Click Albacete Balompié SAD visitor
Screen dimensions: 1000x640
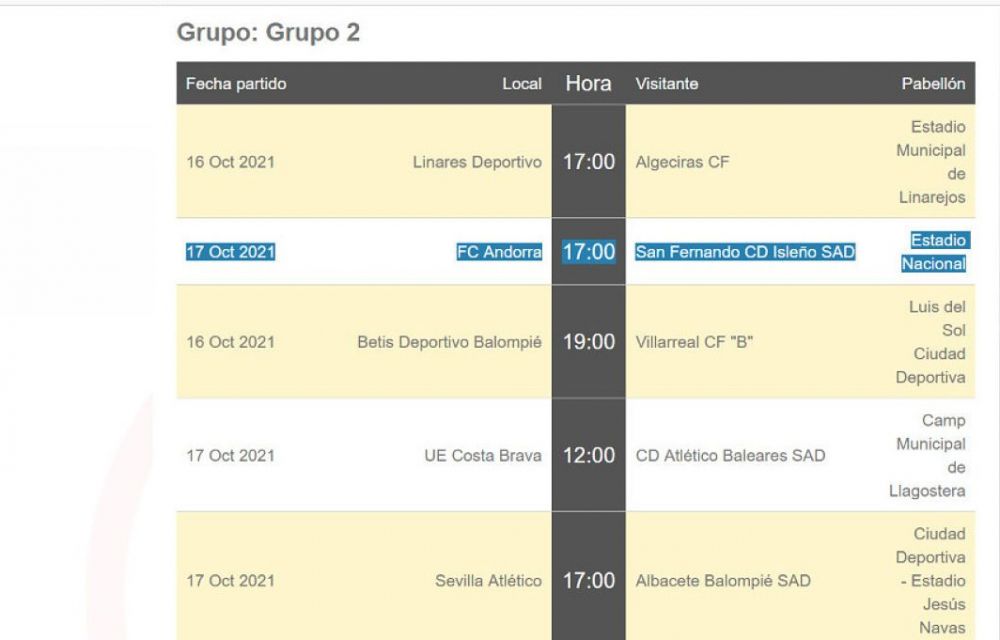(723, 580)
